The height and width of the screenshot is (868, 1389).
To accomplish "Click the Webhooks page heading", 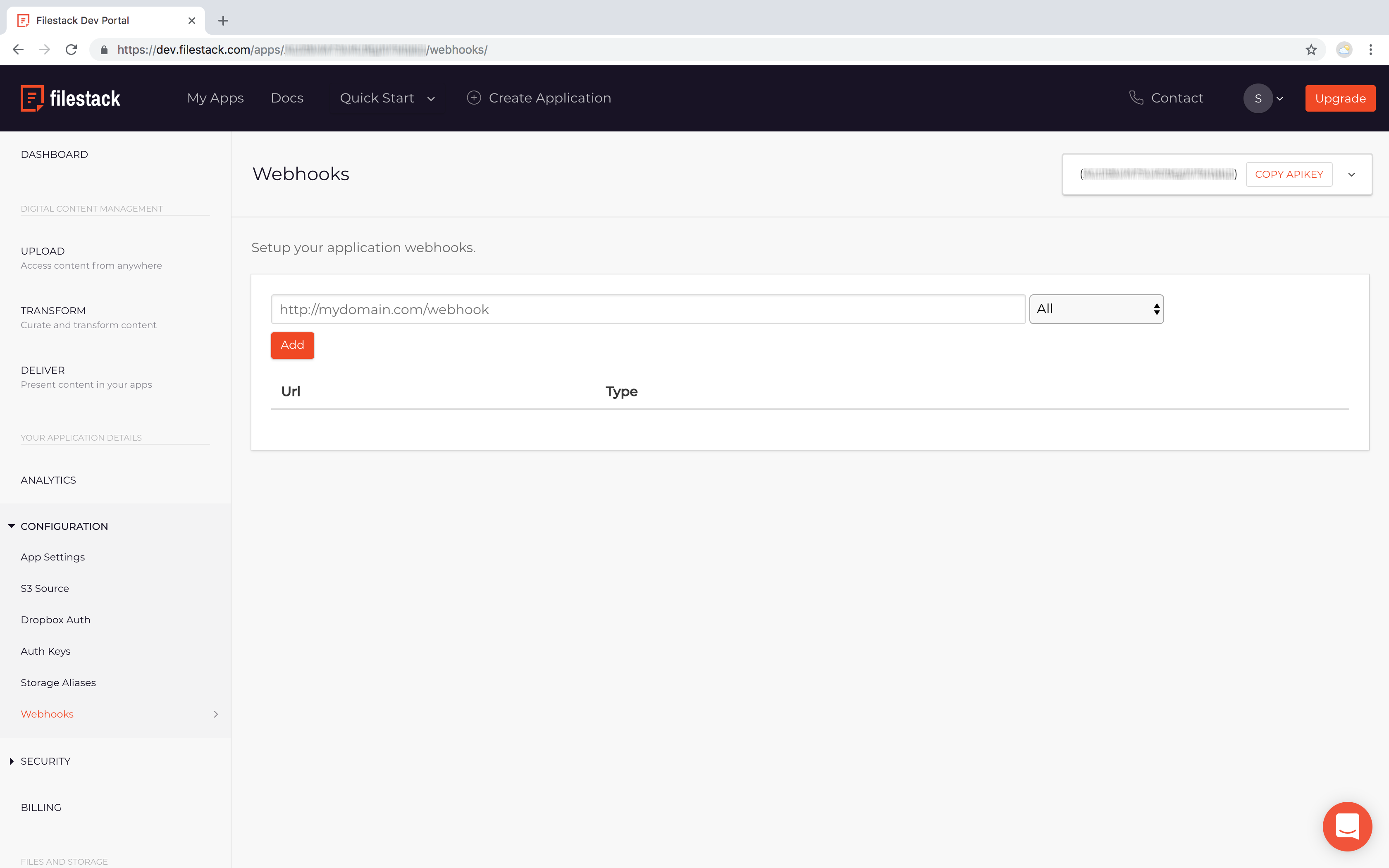I will 301,174.
